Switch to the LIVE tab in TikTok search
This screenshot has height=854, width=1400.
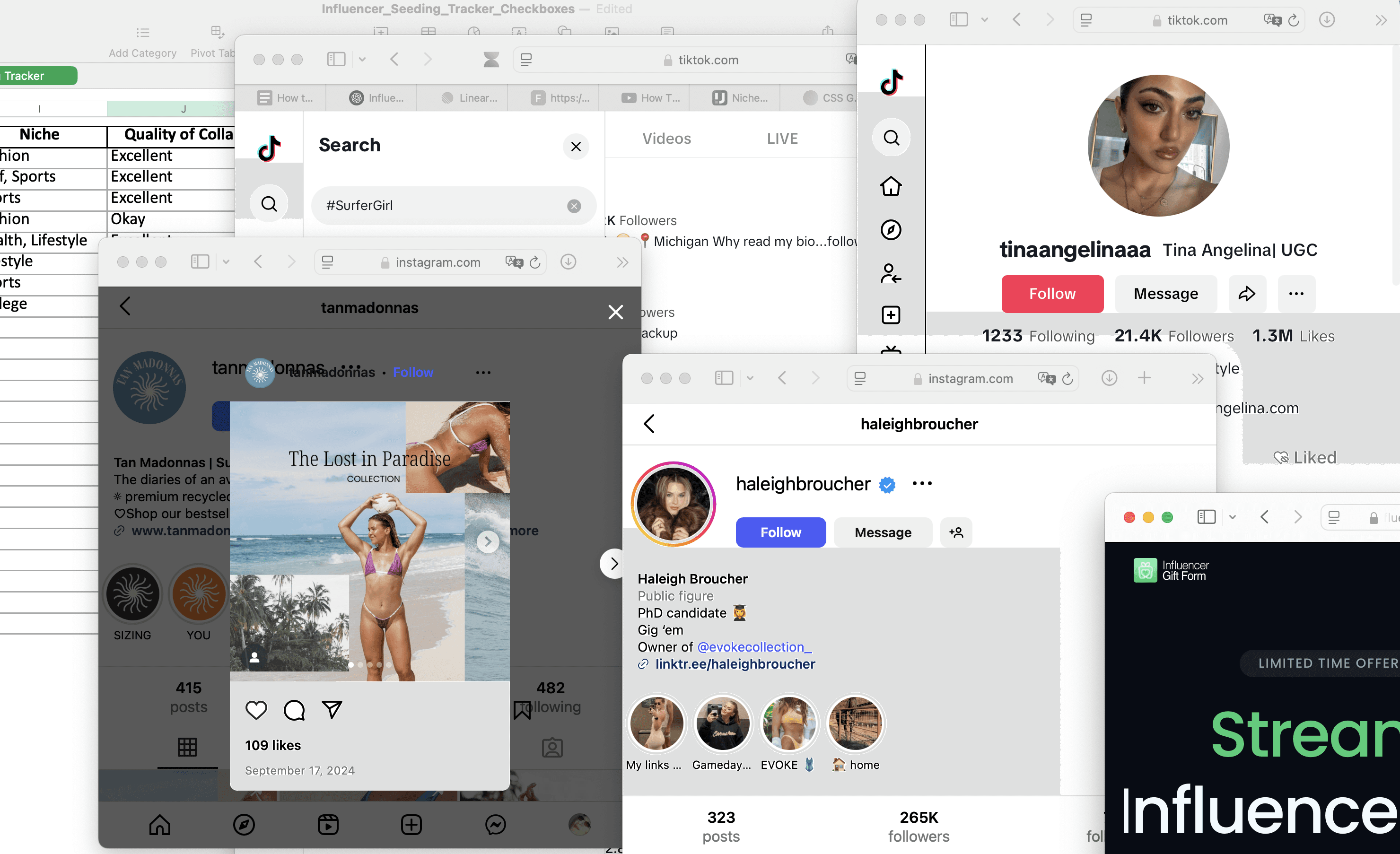click(x=782, y=139)
